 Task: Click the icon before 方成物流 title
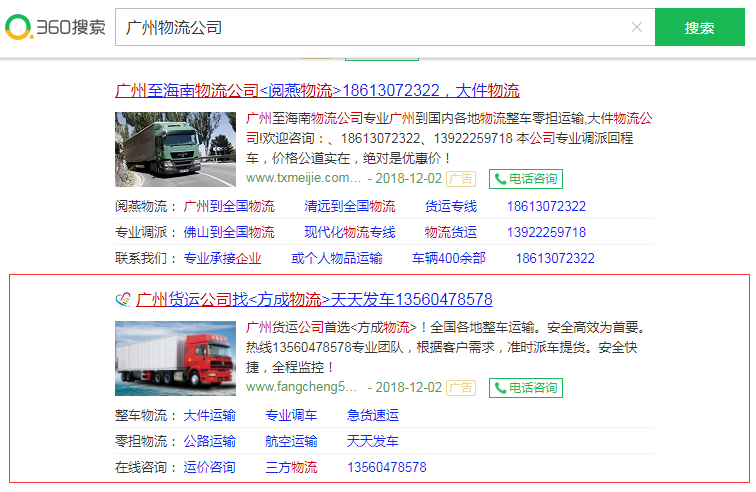pyautogui.click(x=123, y=299)
